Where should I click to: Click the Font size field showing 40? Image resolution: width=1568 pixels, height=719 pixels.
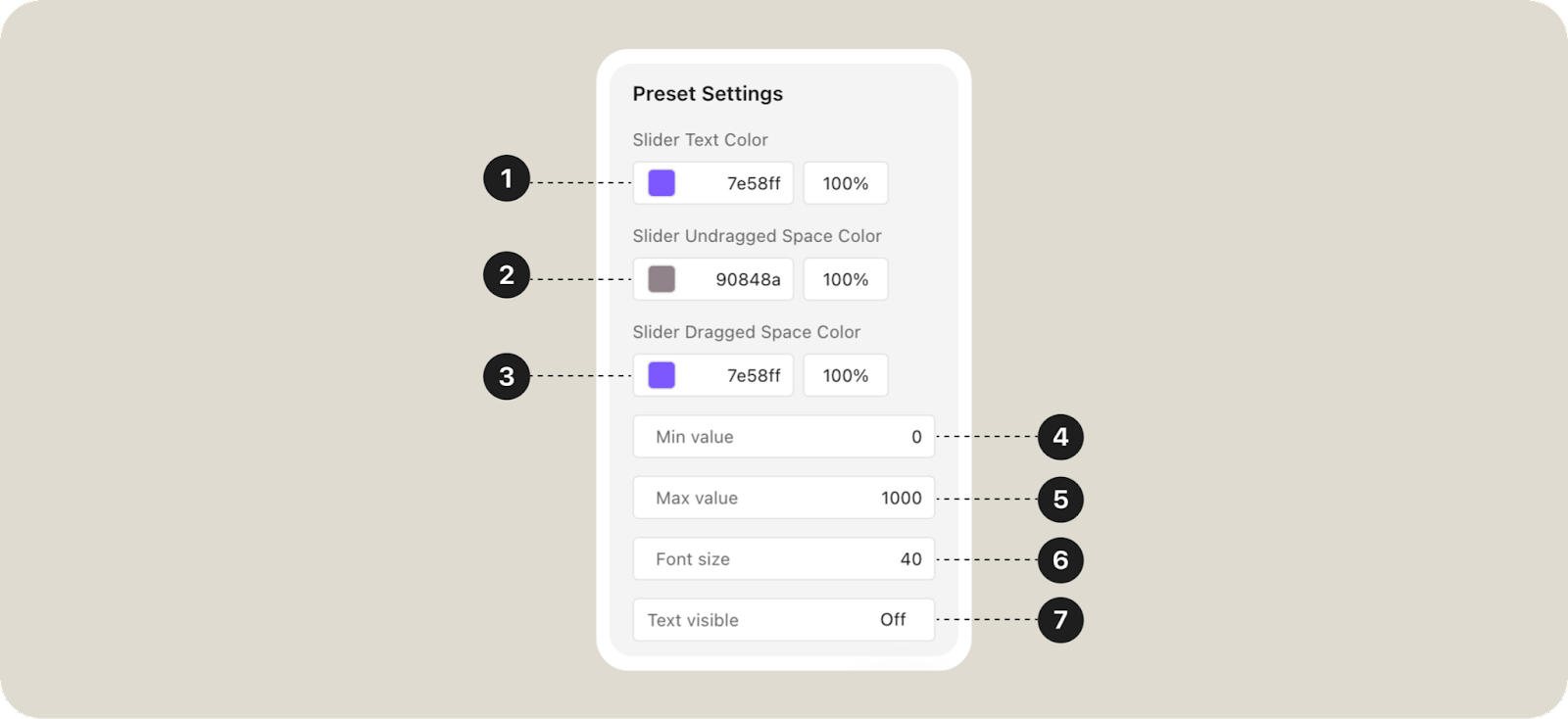point(783,559)
